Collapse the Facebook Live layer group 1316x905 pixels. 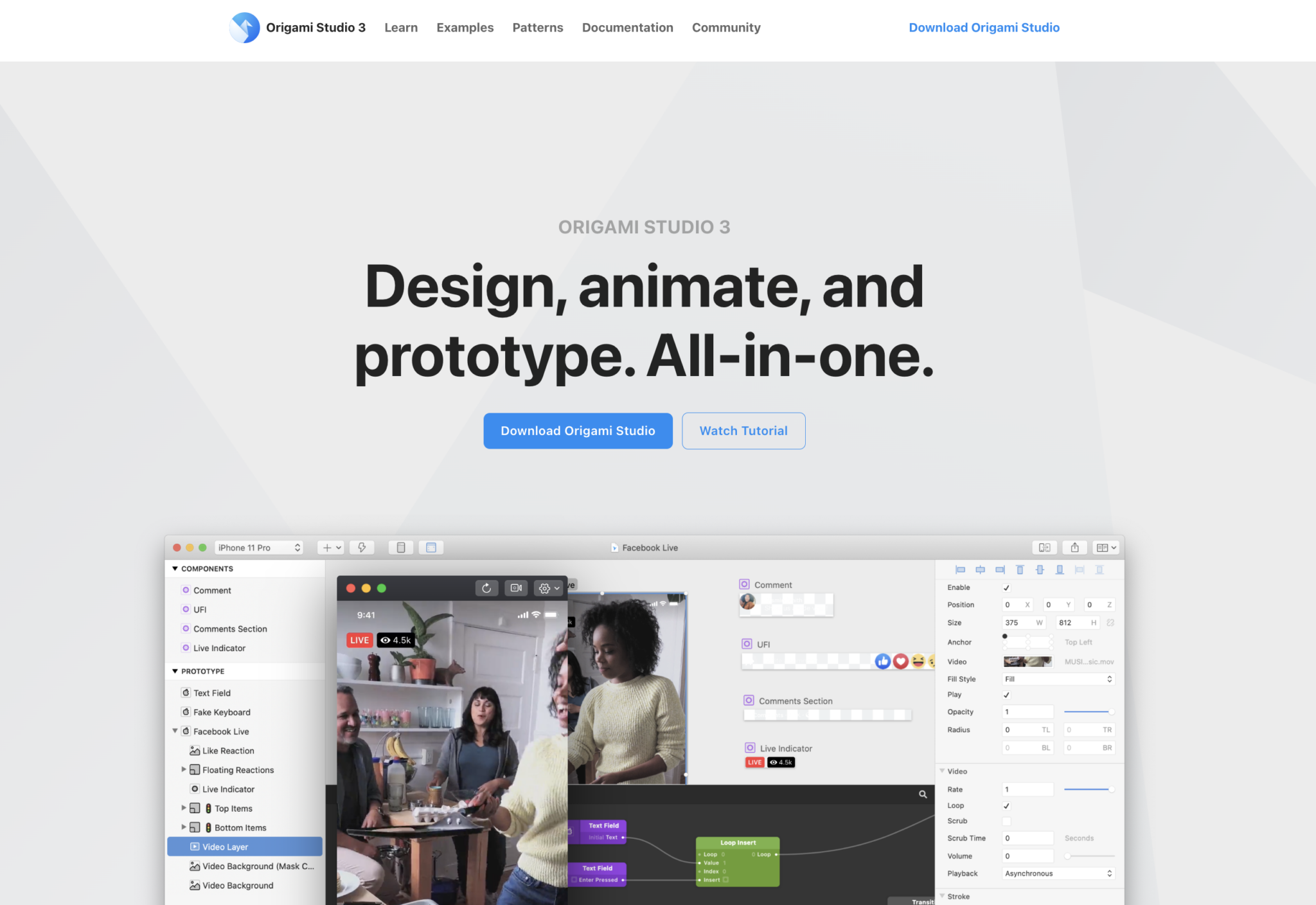175,731
